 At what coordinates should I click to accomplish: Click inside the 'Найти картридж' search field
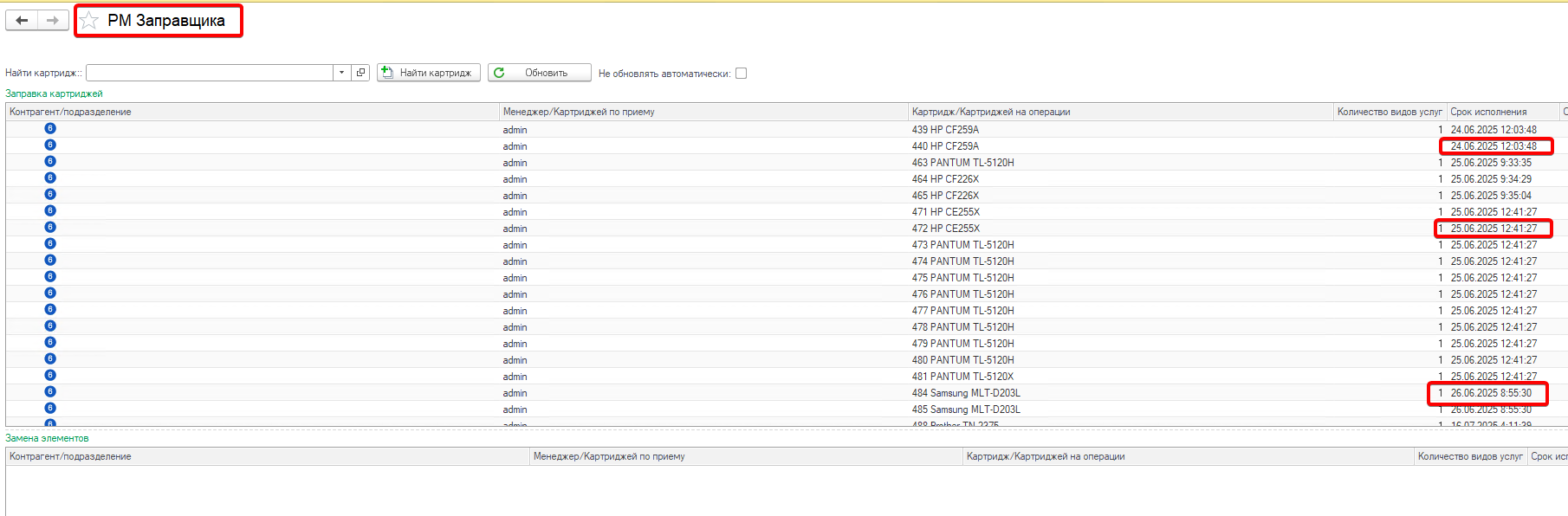(209, 73)
